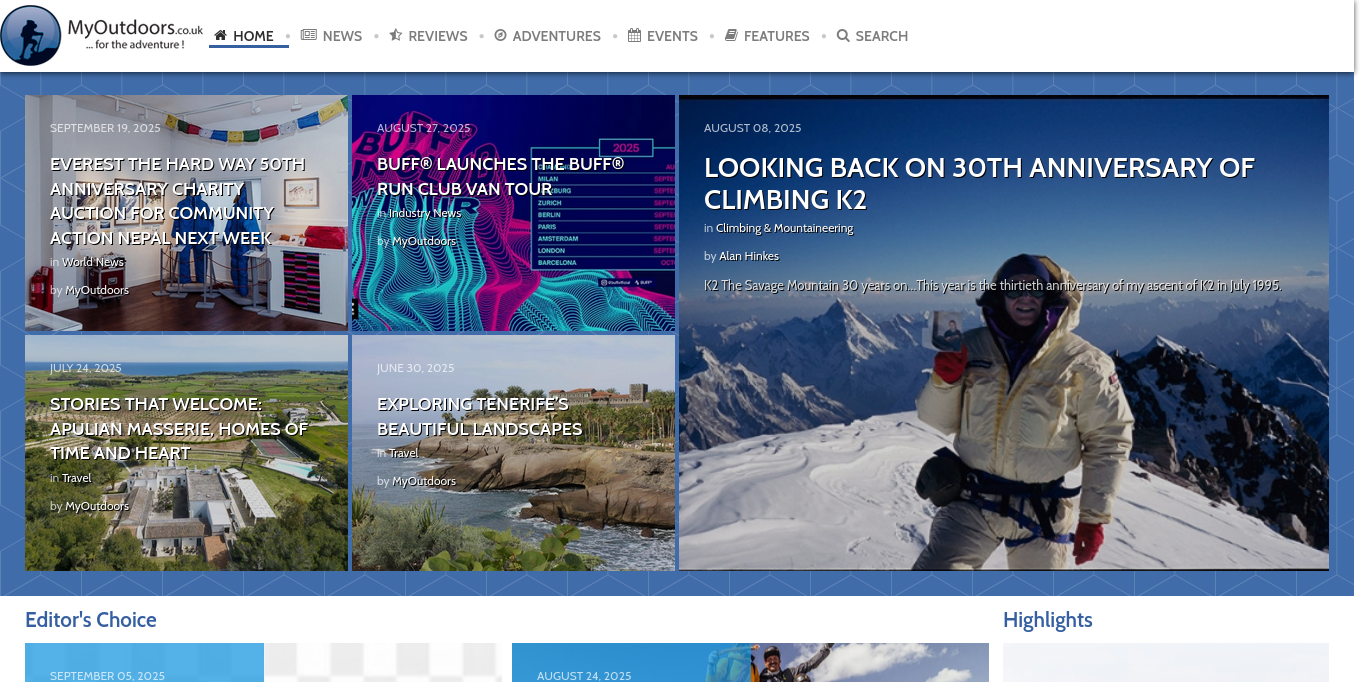This screenshot has width=1366, height=682.
Task: Open the BUFF Run Club Van Tour article
Action: tap(500, 176)
